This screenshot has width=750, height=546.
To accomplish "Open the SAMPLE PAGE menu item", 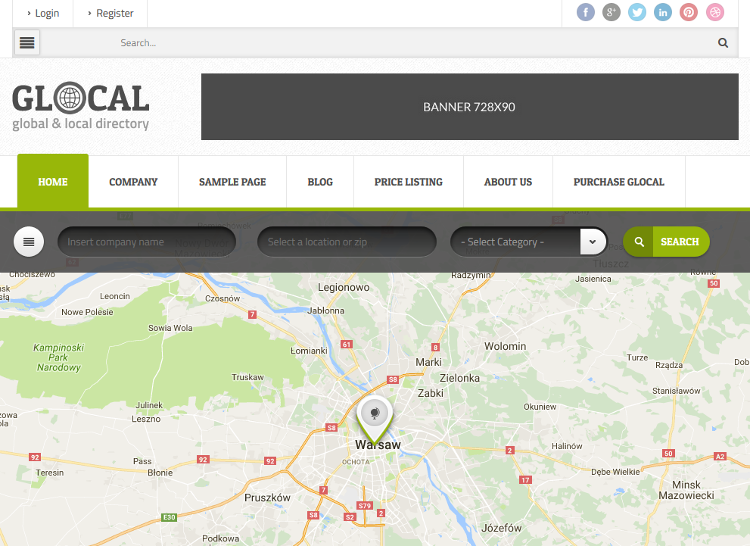I will [232, 182].
